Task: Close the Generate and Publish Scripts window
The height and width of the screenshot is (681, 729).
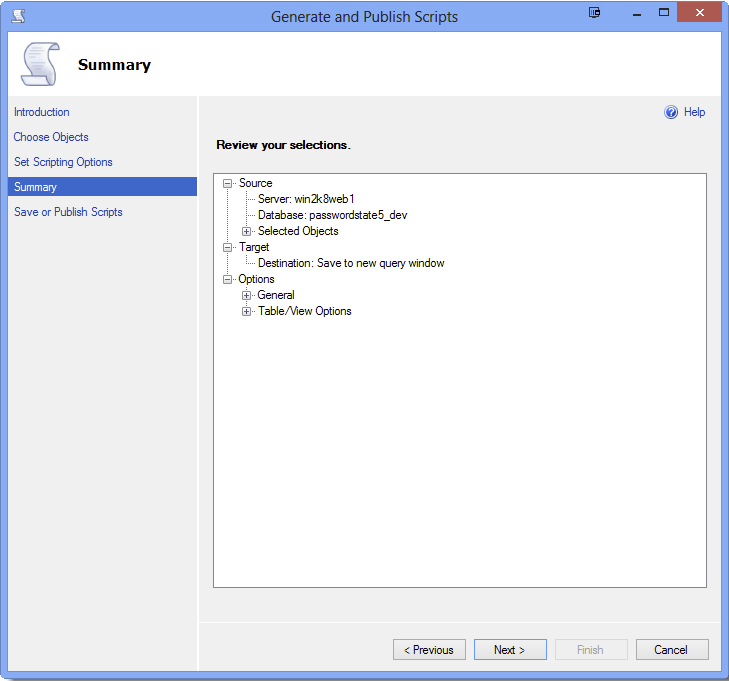Action: [x=699, y=13]
